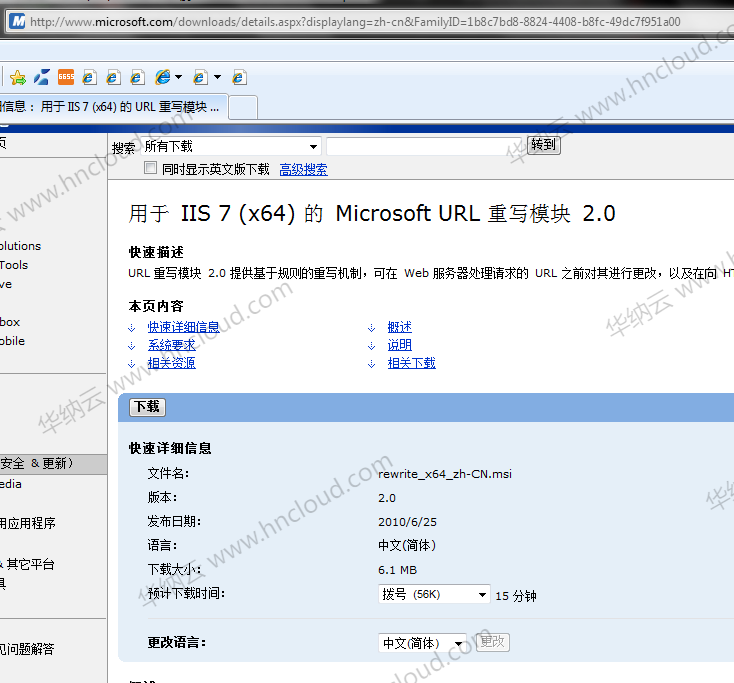Follow the 说明 link
The image size is (734, 683).
pyautogui.click(x=400, y=345)
